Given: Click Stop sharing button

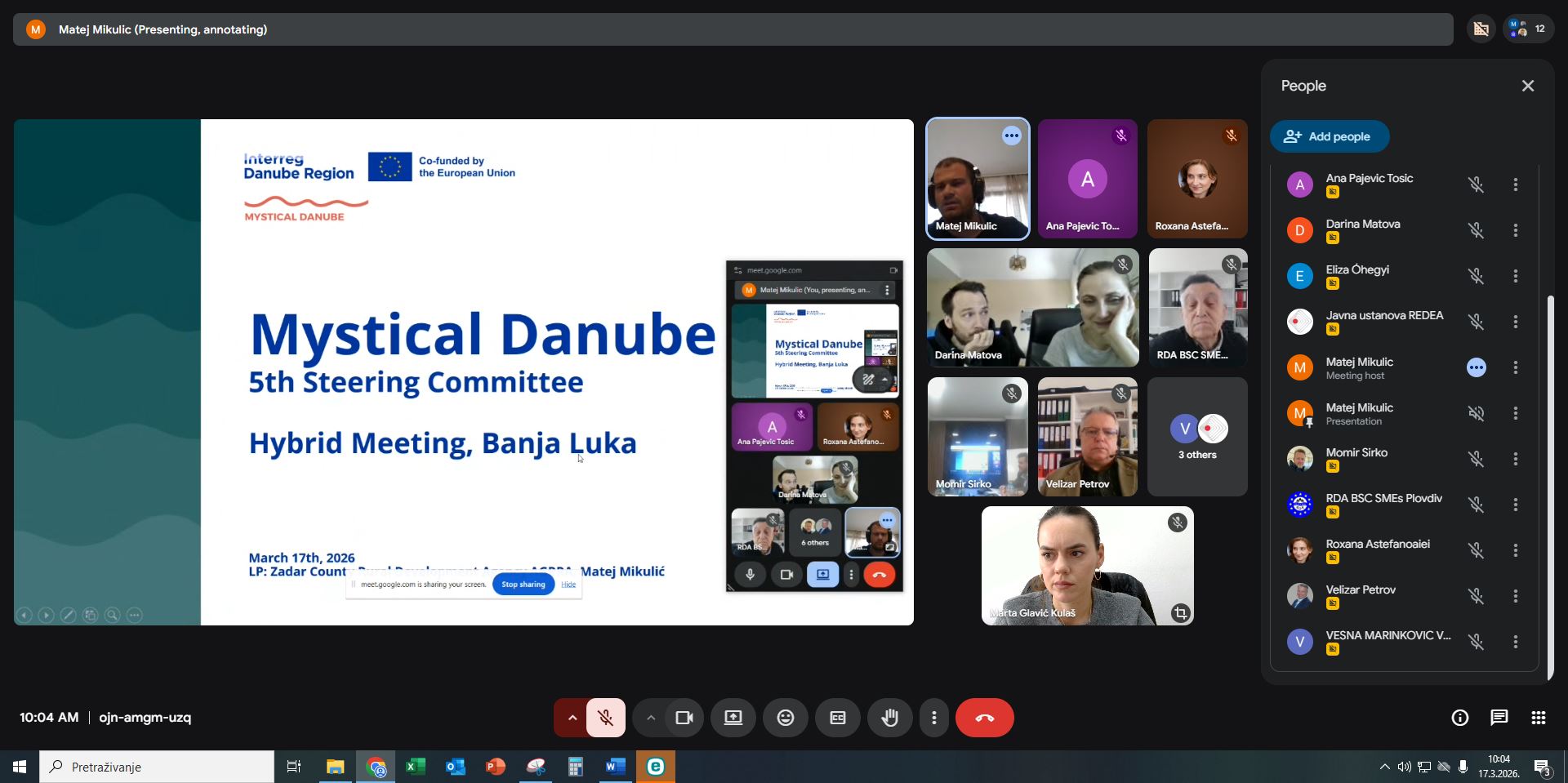Looking at the screenshot, I should (x=523, y=584).
